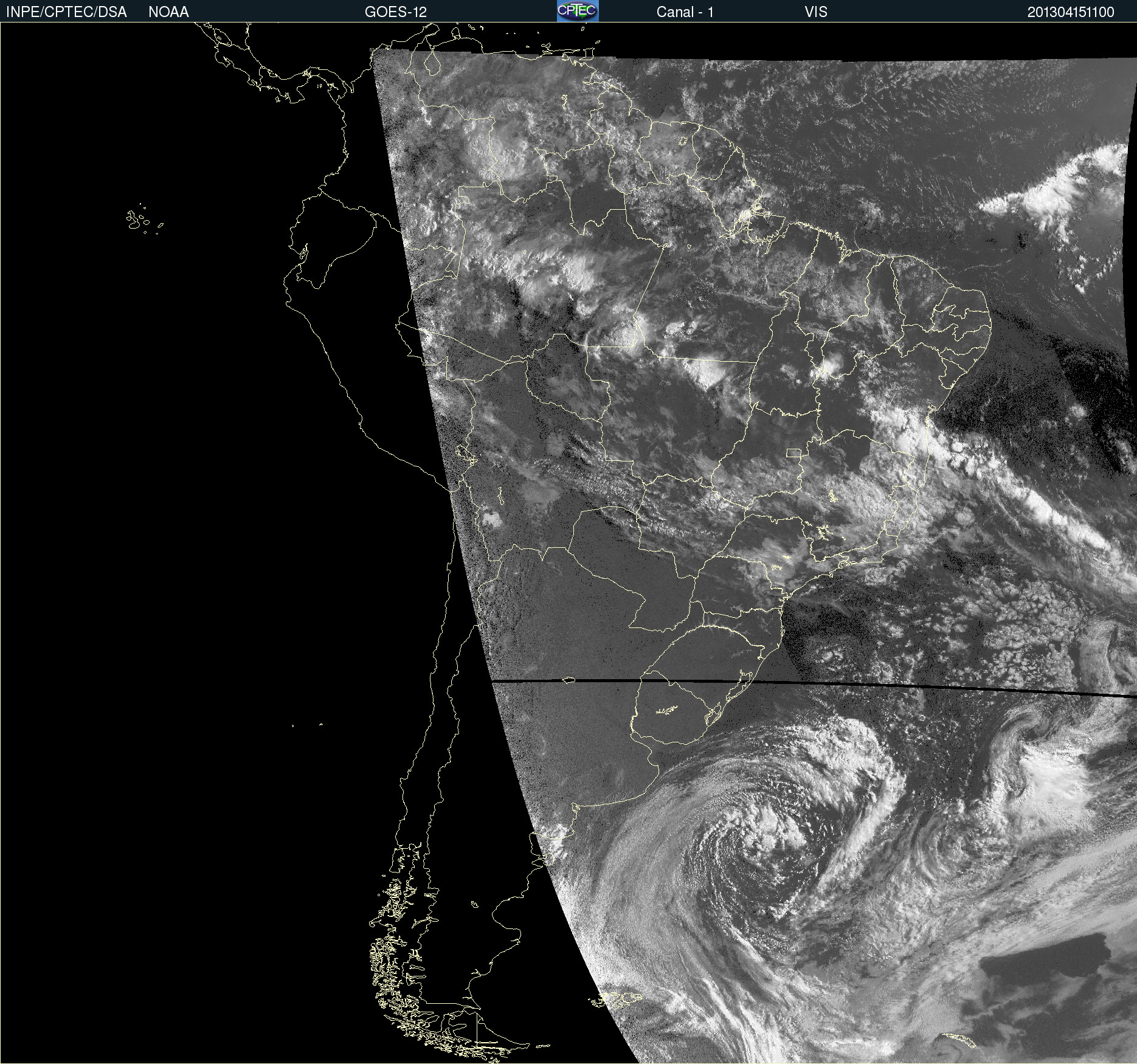Click the GOES-12 satellite label
1137x1064 pixels.
click(396, 12)
